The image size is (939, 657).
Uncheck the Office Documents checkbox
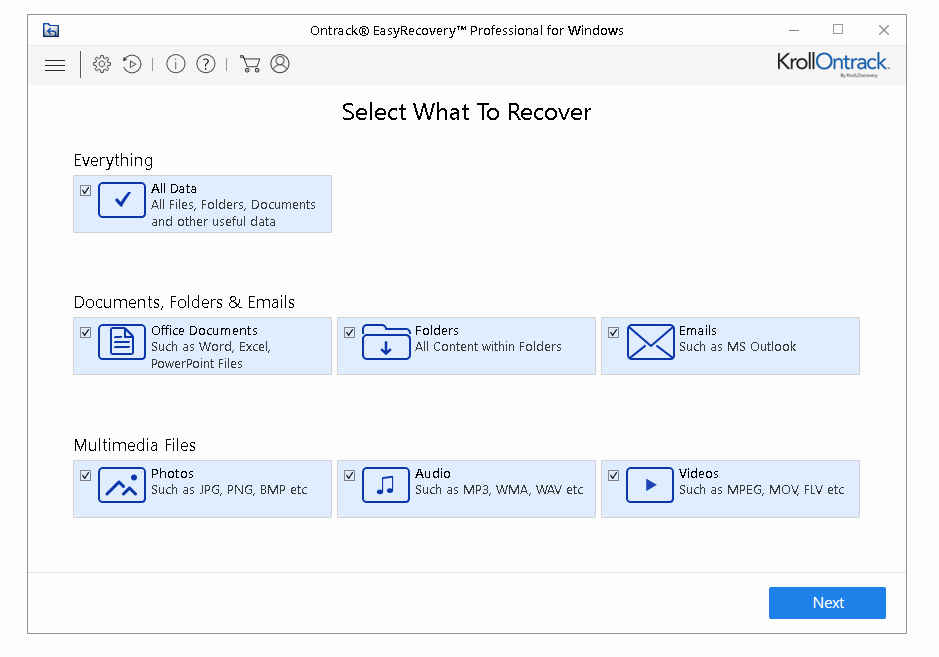pos(85,332)
